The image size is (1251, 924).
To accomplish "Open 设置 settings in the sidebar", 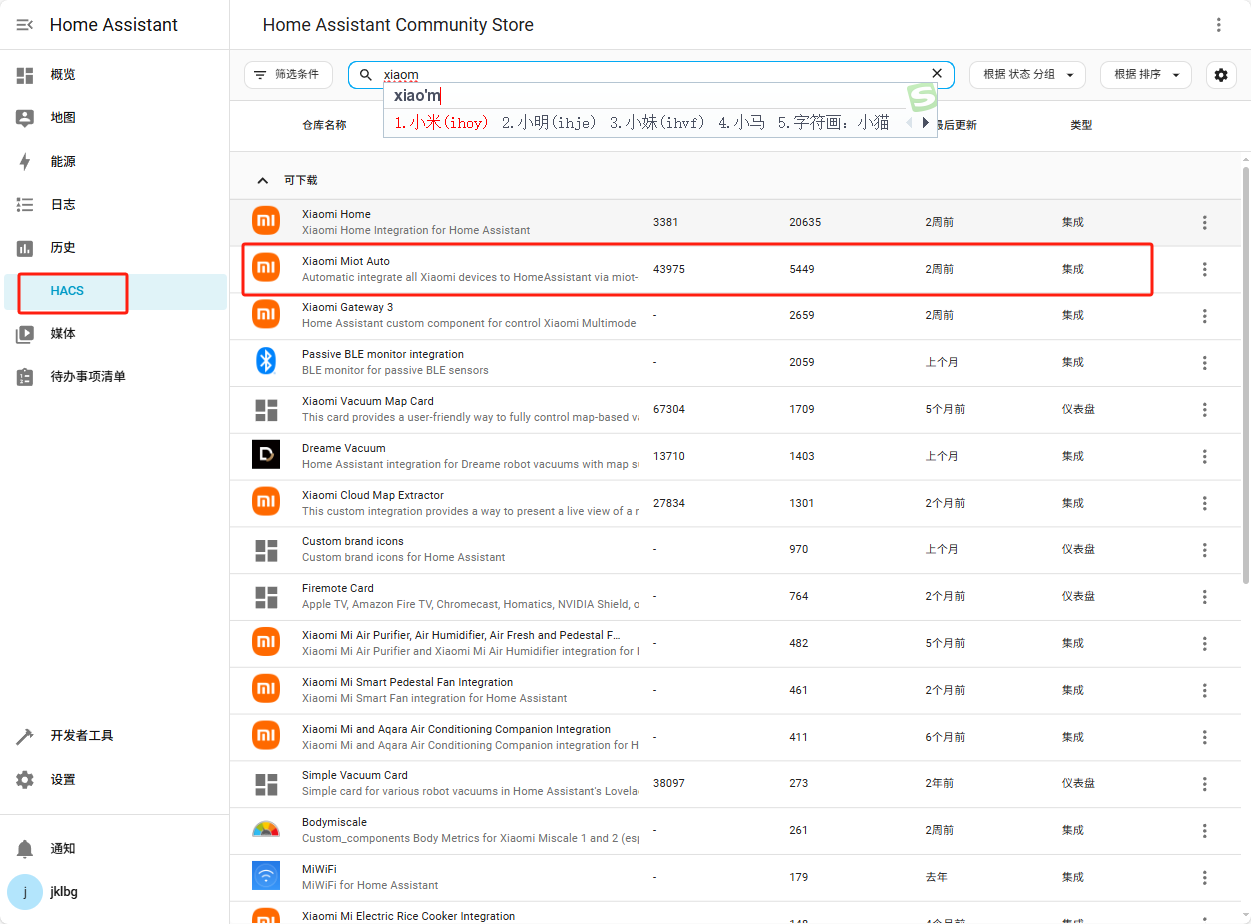I will point(115,780).
